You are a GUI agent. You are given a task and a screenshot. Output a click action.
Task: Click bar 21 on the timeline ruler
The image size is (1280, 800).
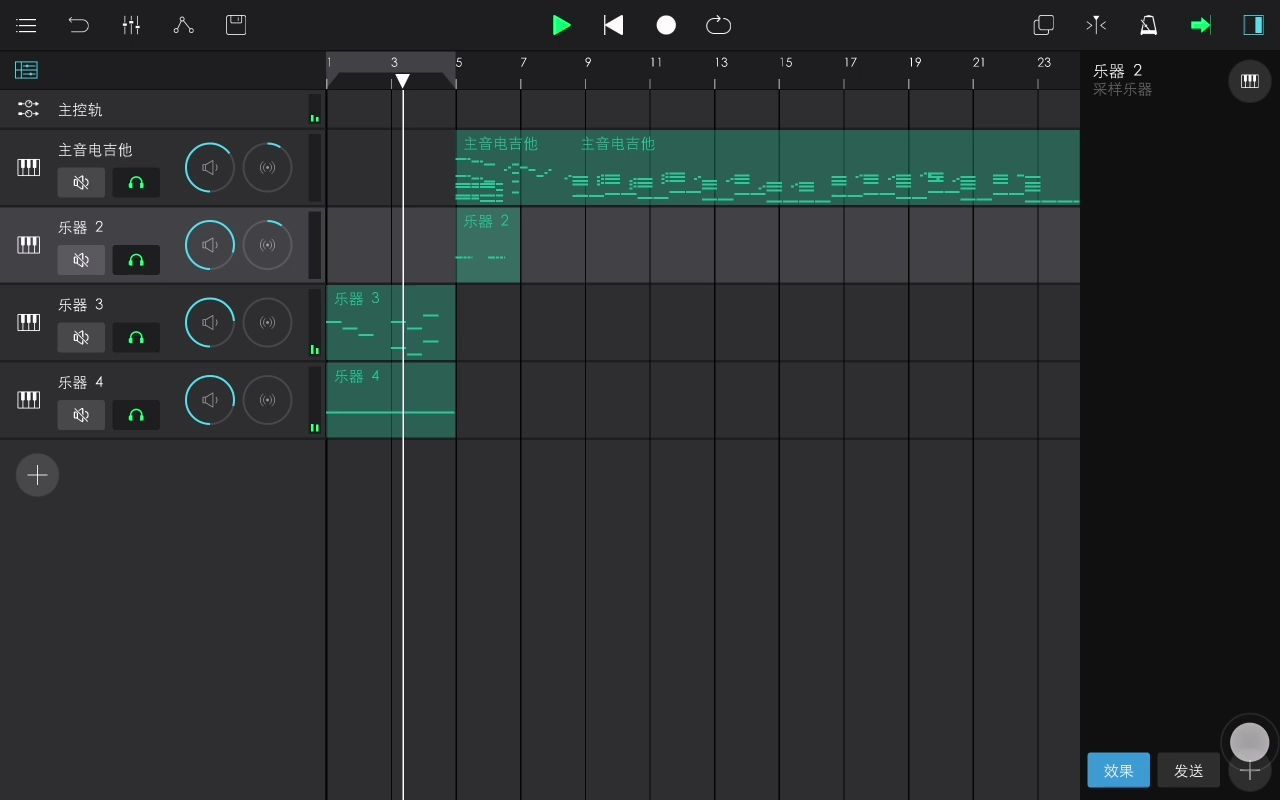(979, 62)
